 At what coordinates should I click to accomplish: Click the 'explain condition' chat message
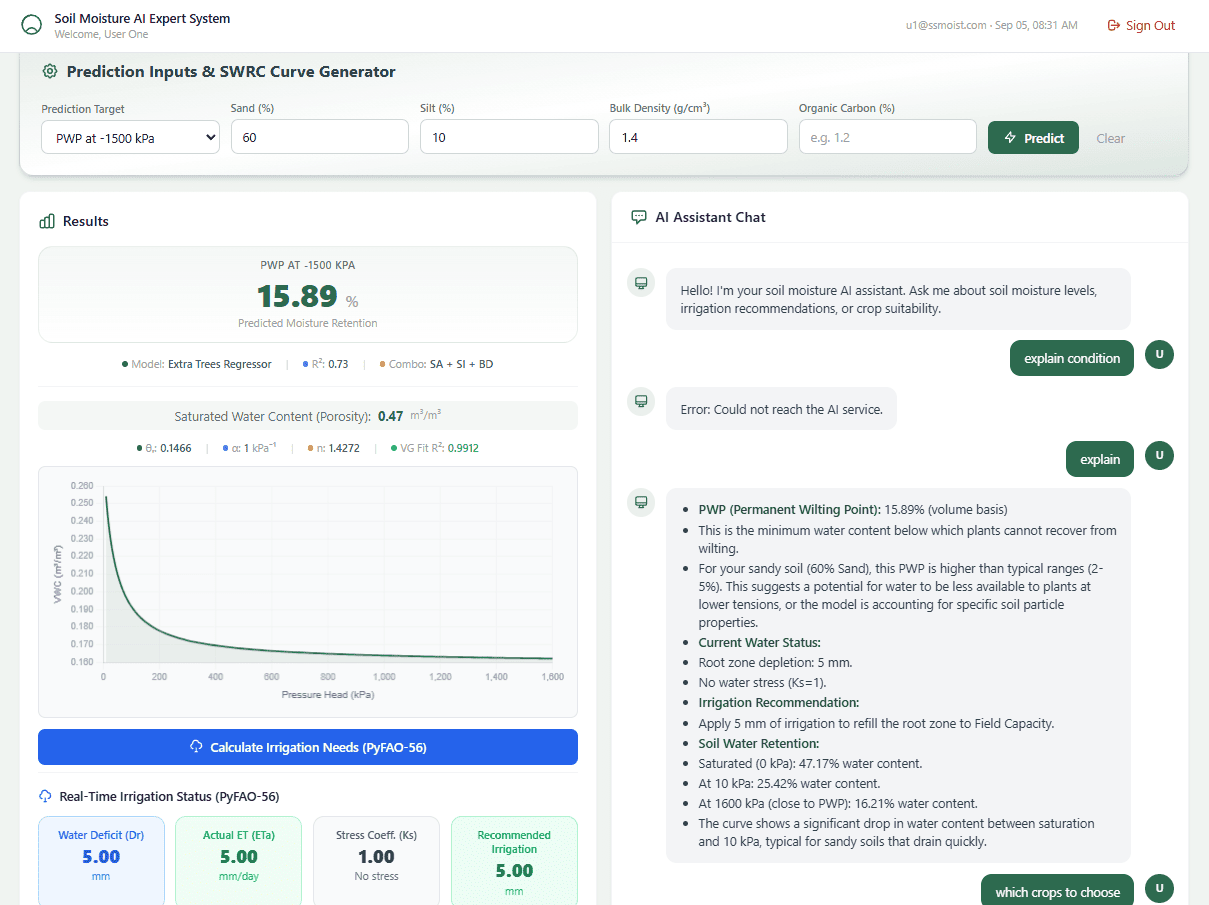(1072, 358)
